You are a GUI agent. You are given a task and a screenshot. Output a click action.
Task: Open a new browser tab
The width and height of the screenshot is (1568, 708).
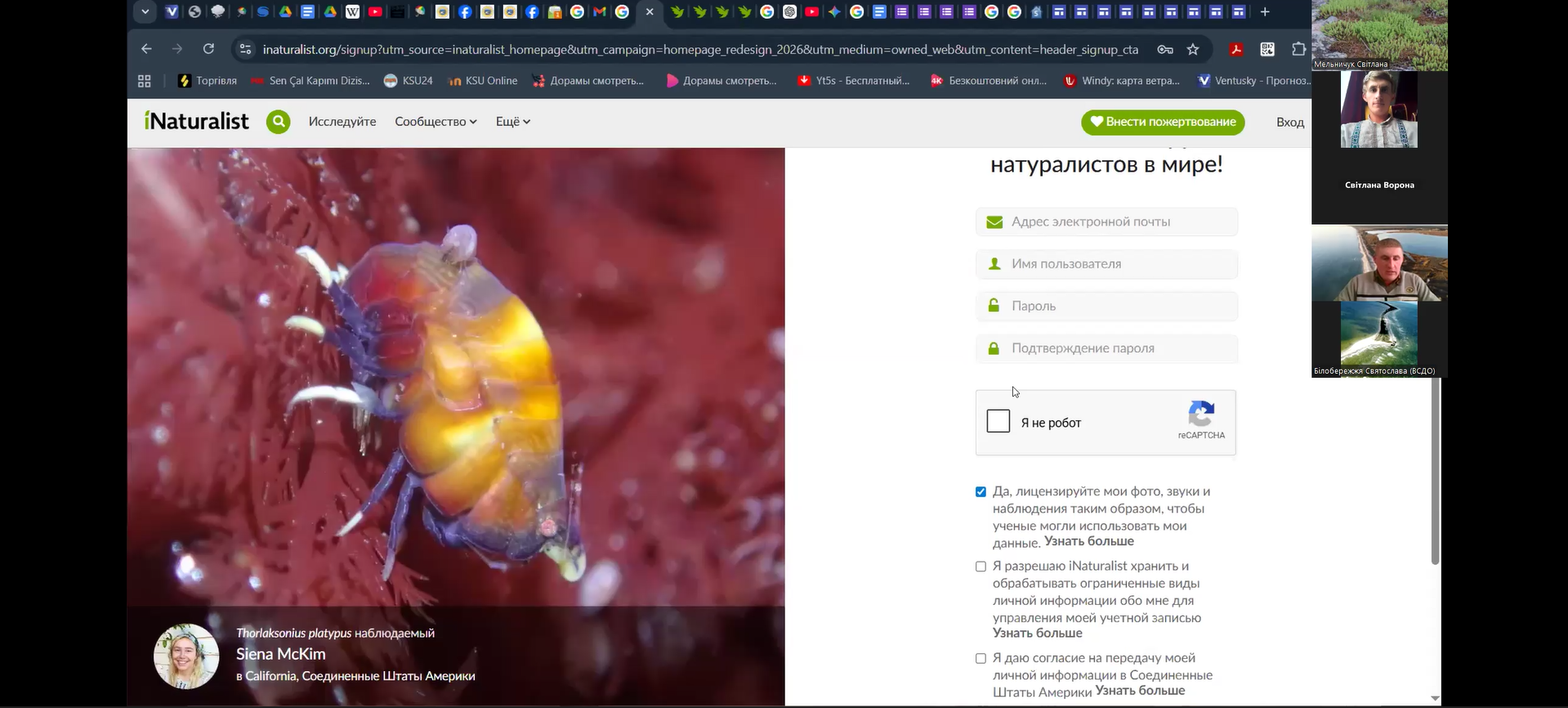1265,11
